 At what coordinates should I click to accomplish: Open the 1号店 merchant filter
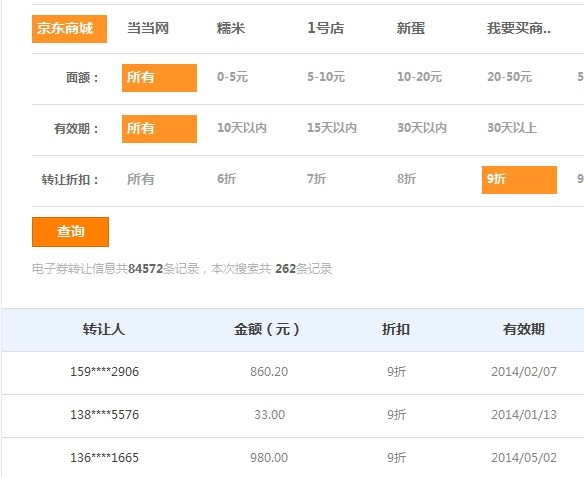pos(326,28)
